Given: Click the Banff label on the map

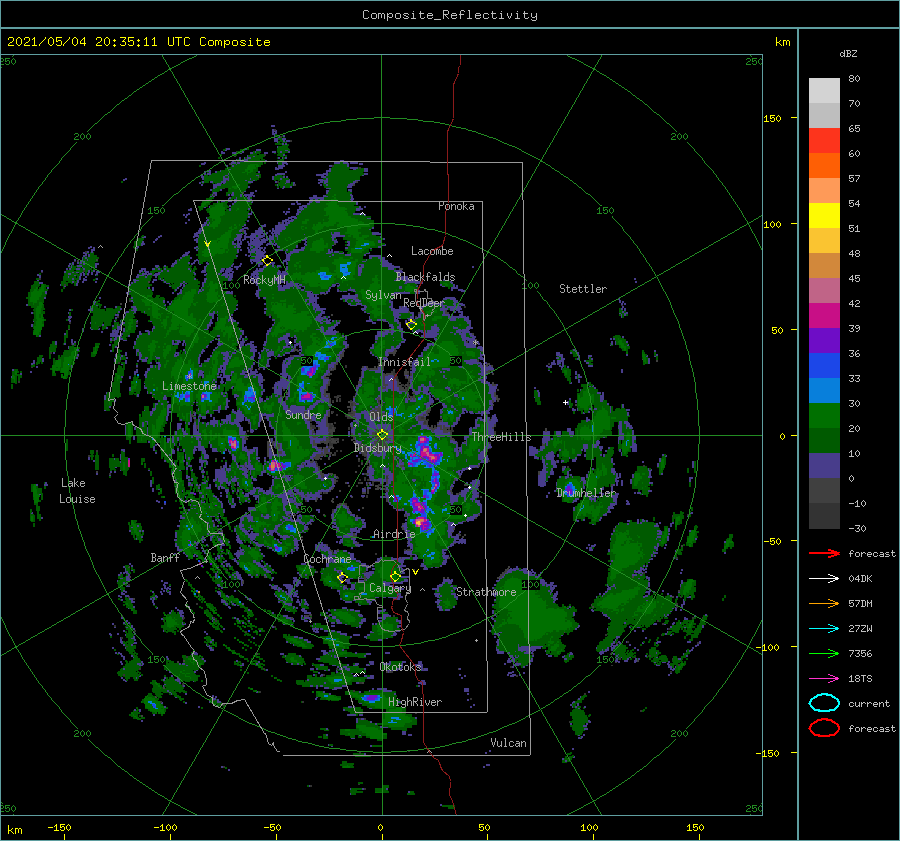Looking at the screenshot, I should pos(165,557).
